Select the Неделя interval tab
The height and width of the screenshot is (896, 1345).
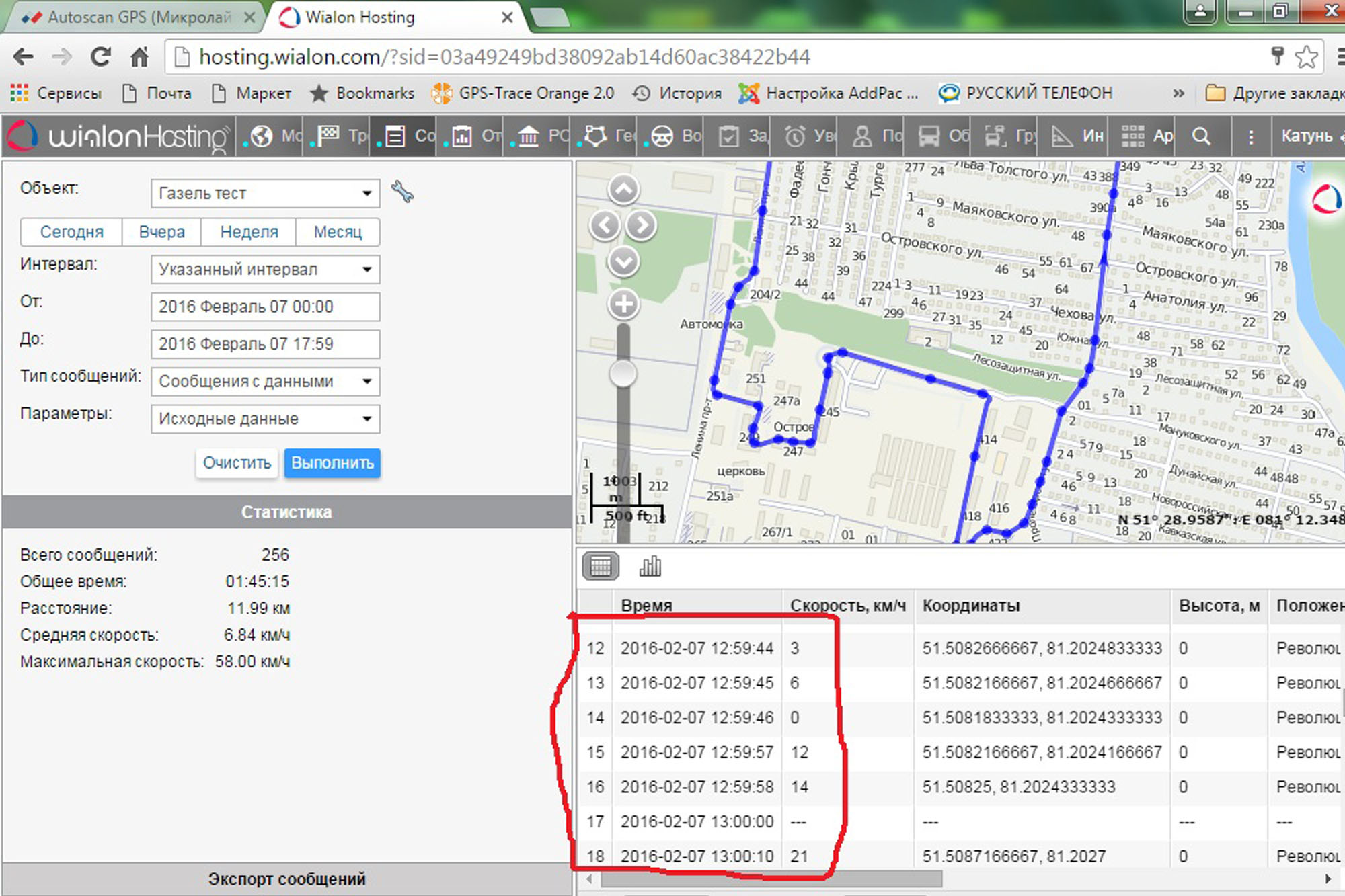pyautogui.click(x=249, y=232)
